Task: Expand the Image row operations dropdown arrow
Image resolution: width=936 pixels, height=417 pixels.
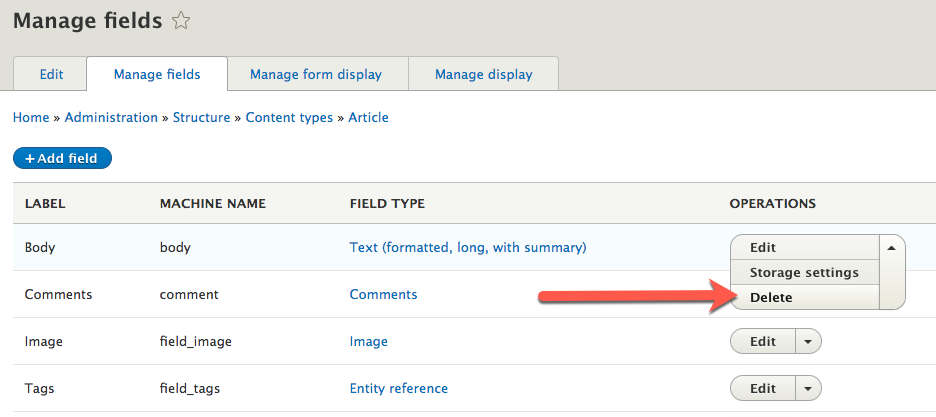Action: 808,341
